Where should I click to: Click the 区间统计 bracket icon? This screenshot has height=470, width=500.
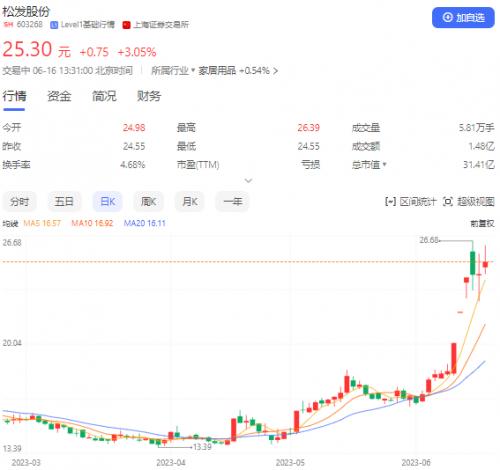390,201
